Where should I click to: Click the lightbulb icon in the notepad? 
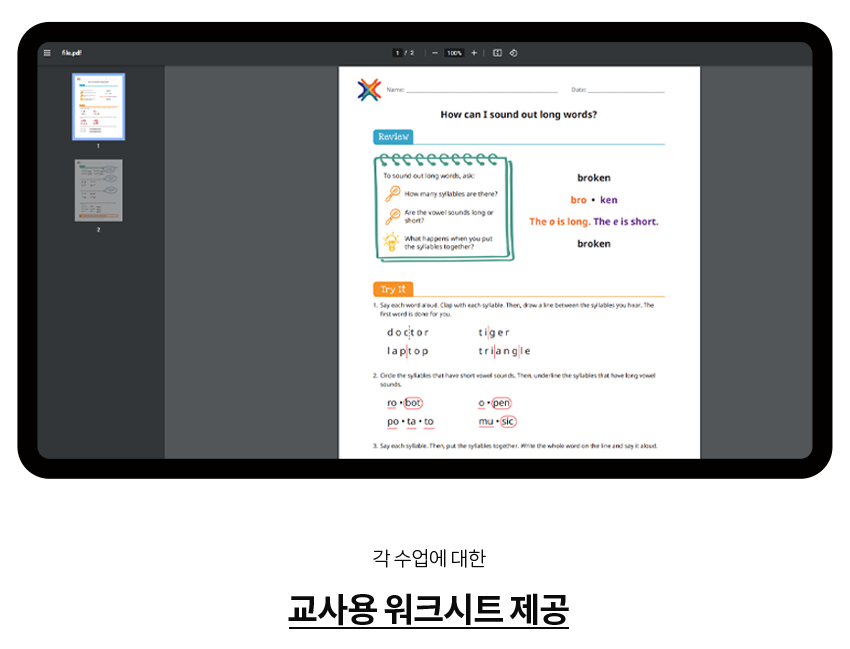[x=392, y=242]
